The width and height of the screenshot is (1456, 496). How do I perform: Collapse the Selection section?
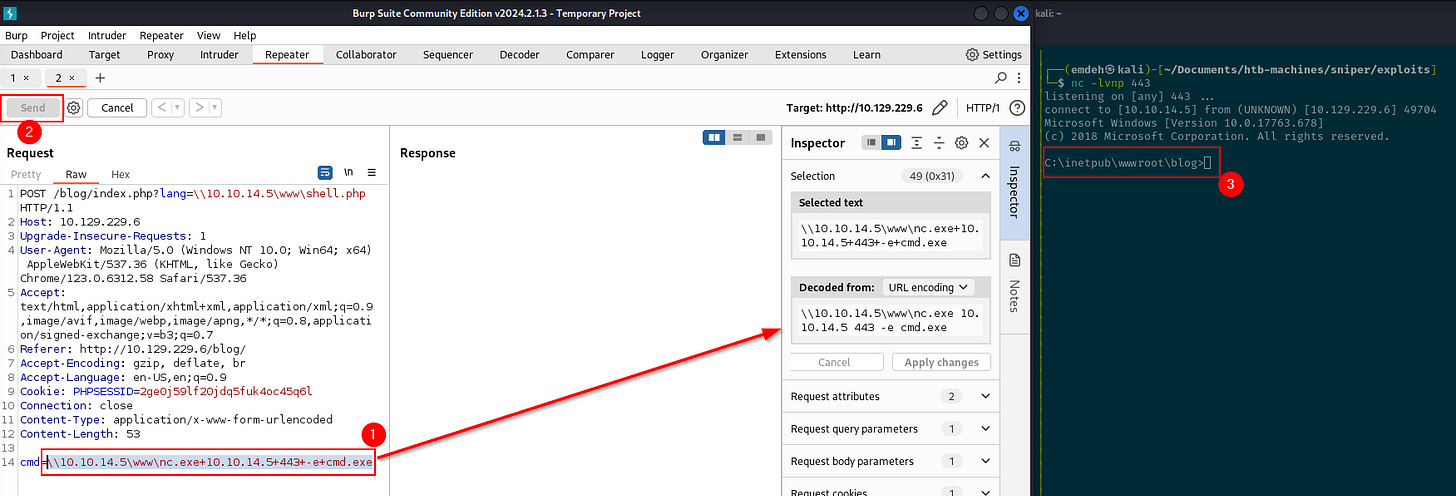click(x=985, y=175)
